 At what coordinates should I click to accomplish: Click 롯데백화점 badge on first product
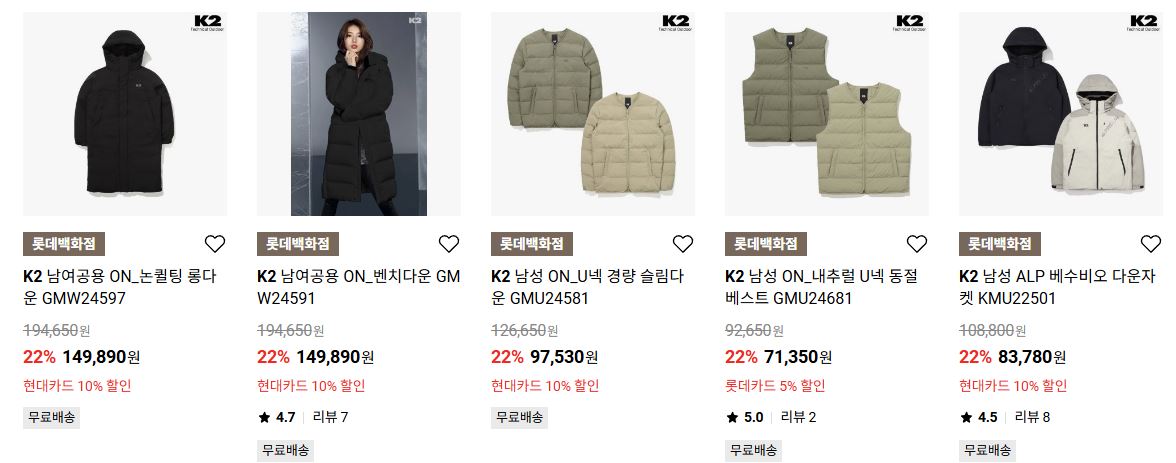64,244
